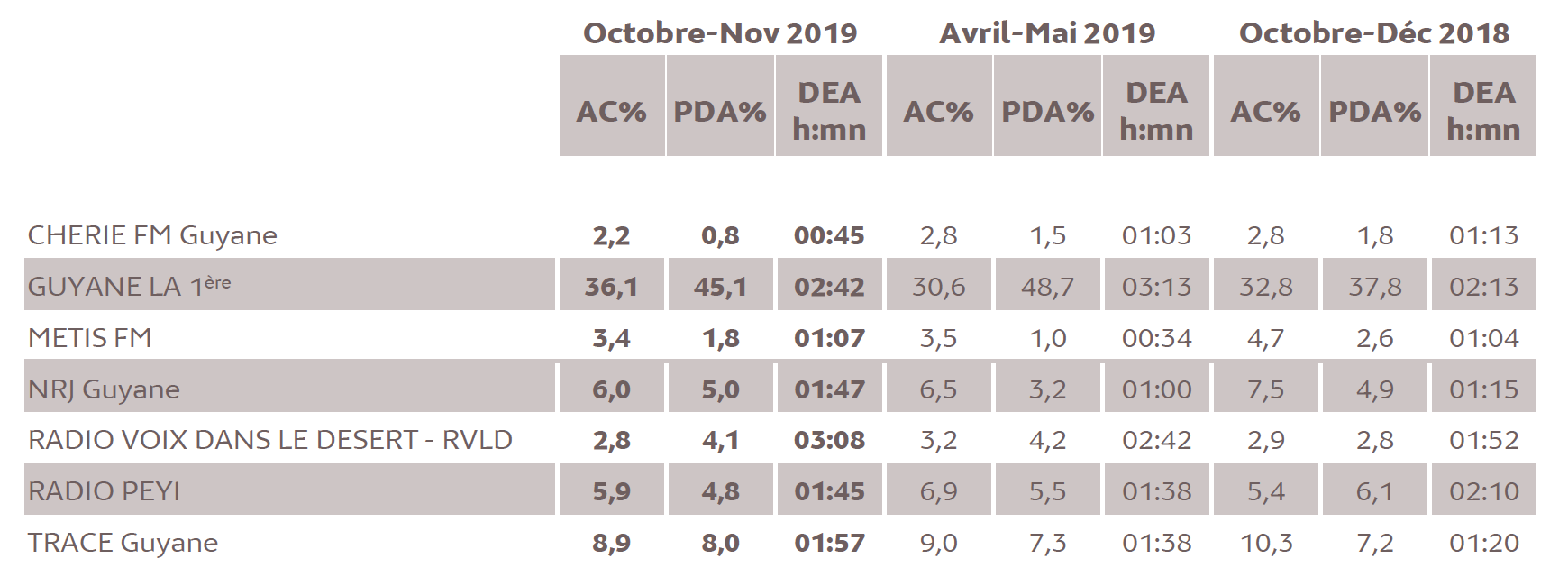Viewport: 1568px width, 577px height.
Task: Select the 48,7 PDA% value cell
Action: click(1047, 287)
